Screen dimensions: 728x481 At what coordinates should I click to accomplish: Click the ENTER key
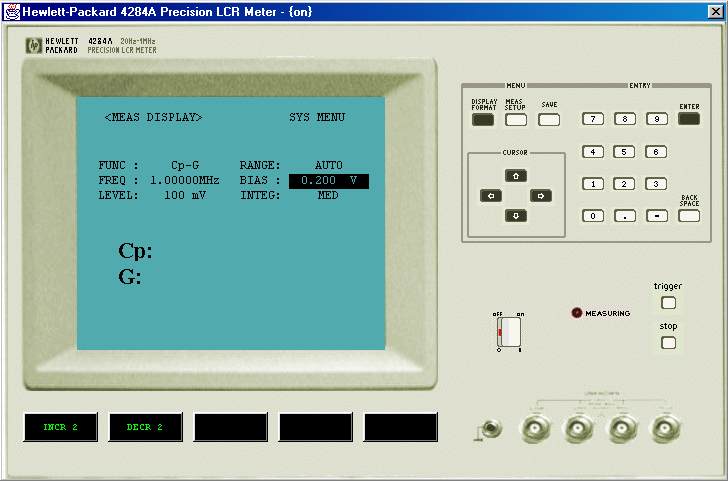pyautogui.click(x=689, y=119)
